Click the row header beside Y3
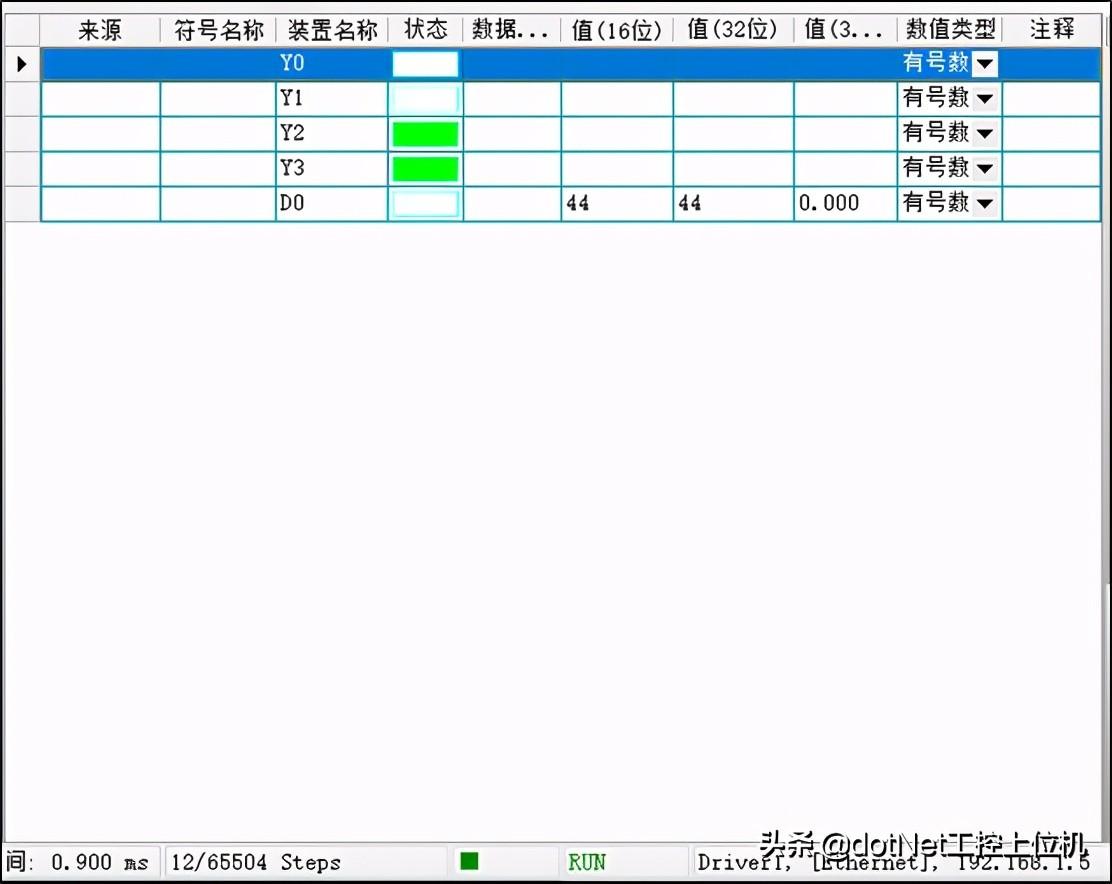1112x884 pixels. pos(22,169)
